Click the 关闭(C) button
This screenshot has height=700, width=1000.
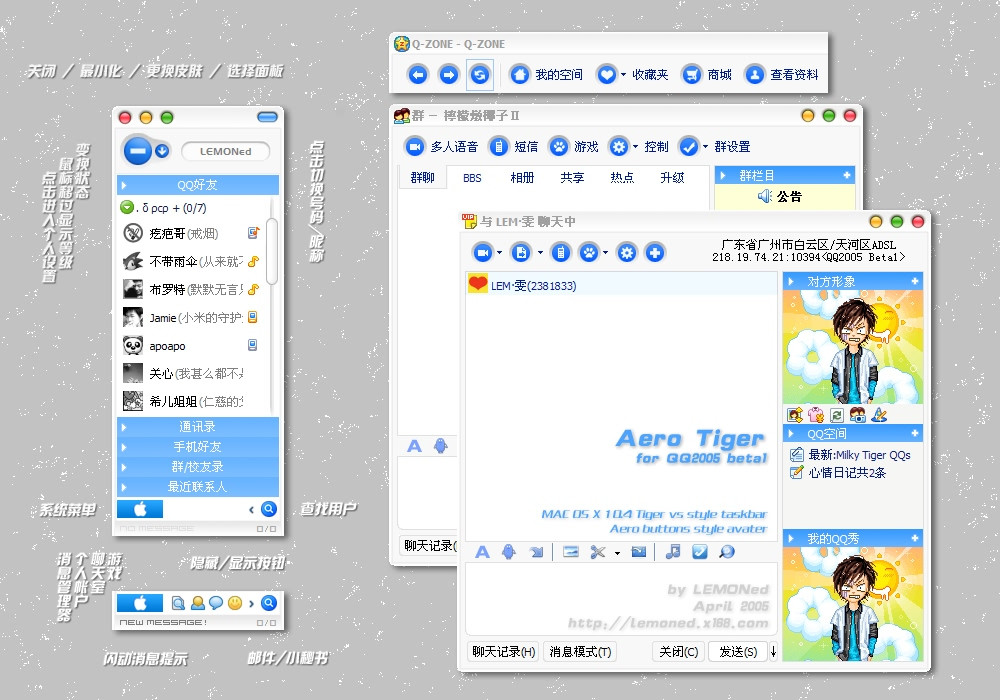click(x=679, y=651)
